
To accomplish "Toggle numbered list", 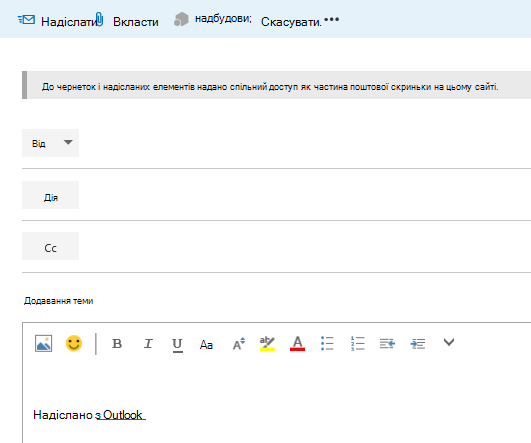I will 358,343.
